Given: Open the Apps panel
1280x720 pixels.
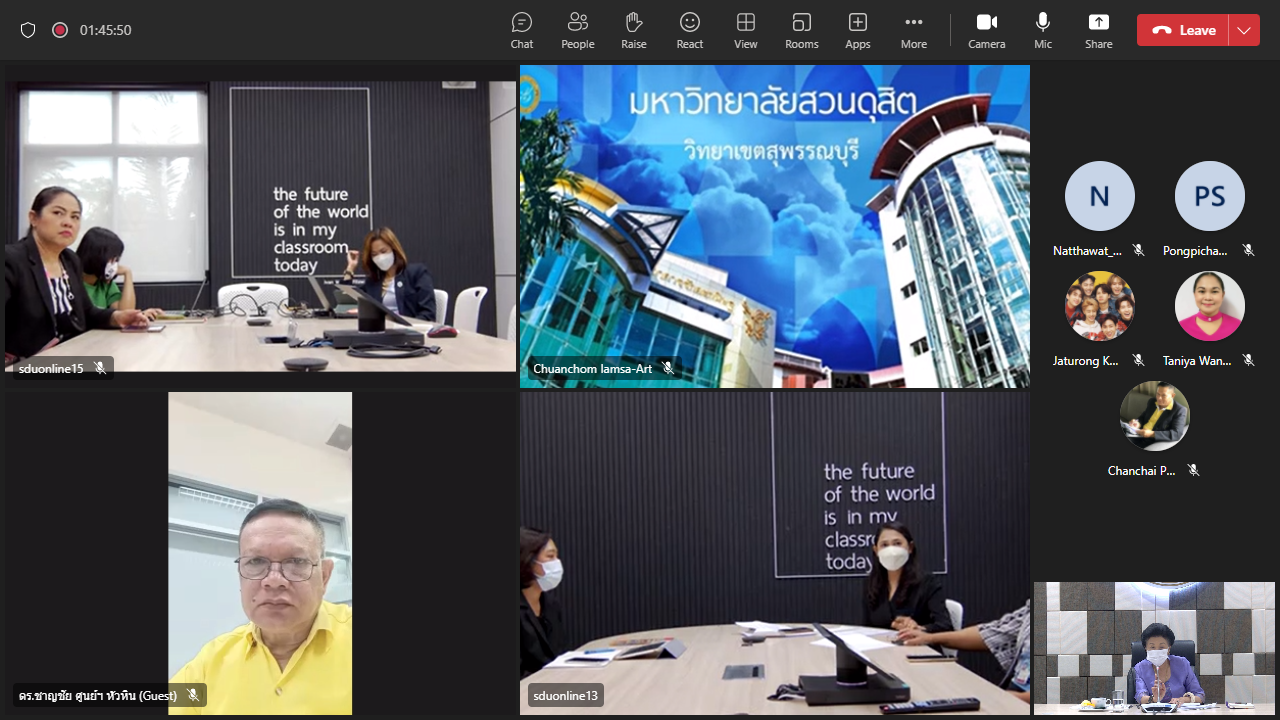Looking at the screenshot, I should (x=858, y=30).
